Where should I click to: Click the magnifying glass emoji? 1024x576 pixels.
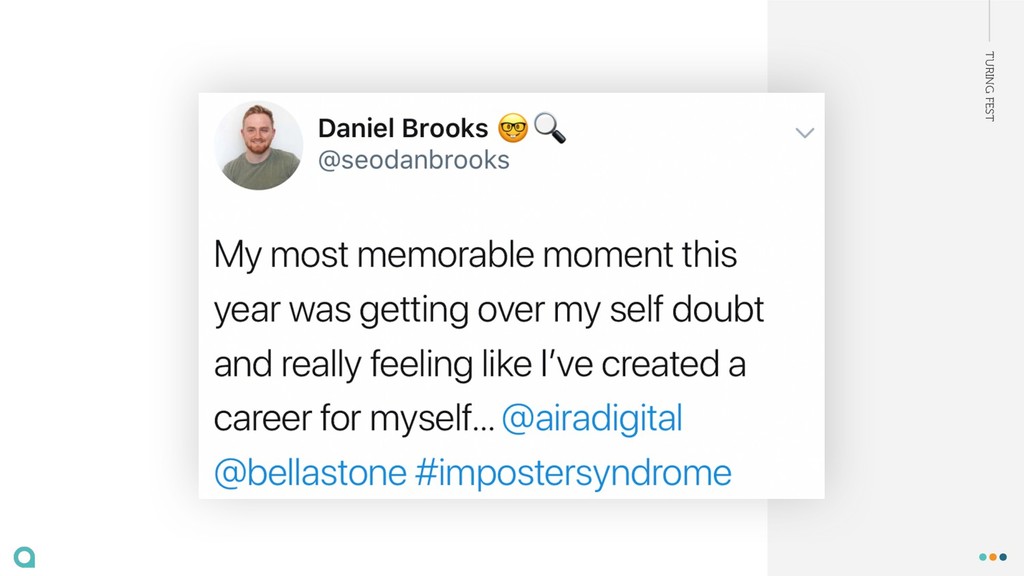click(x=550, y=128)
